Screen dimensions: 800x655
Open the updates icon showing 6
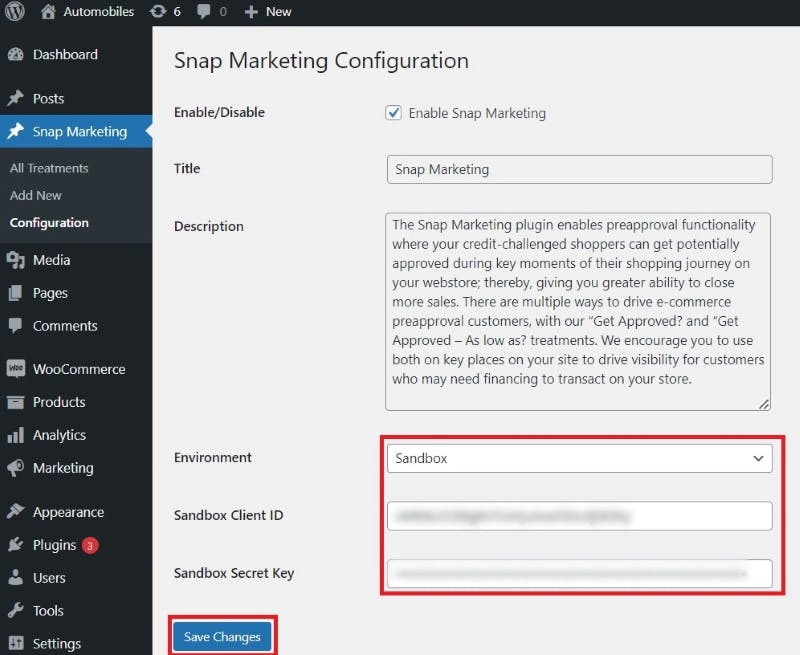(157, 12)
